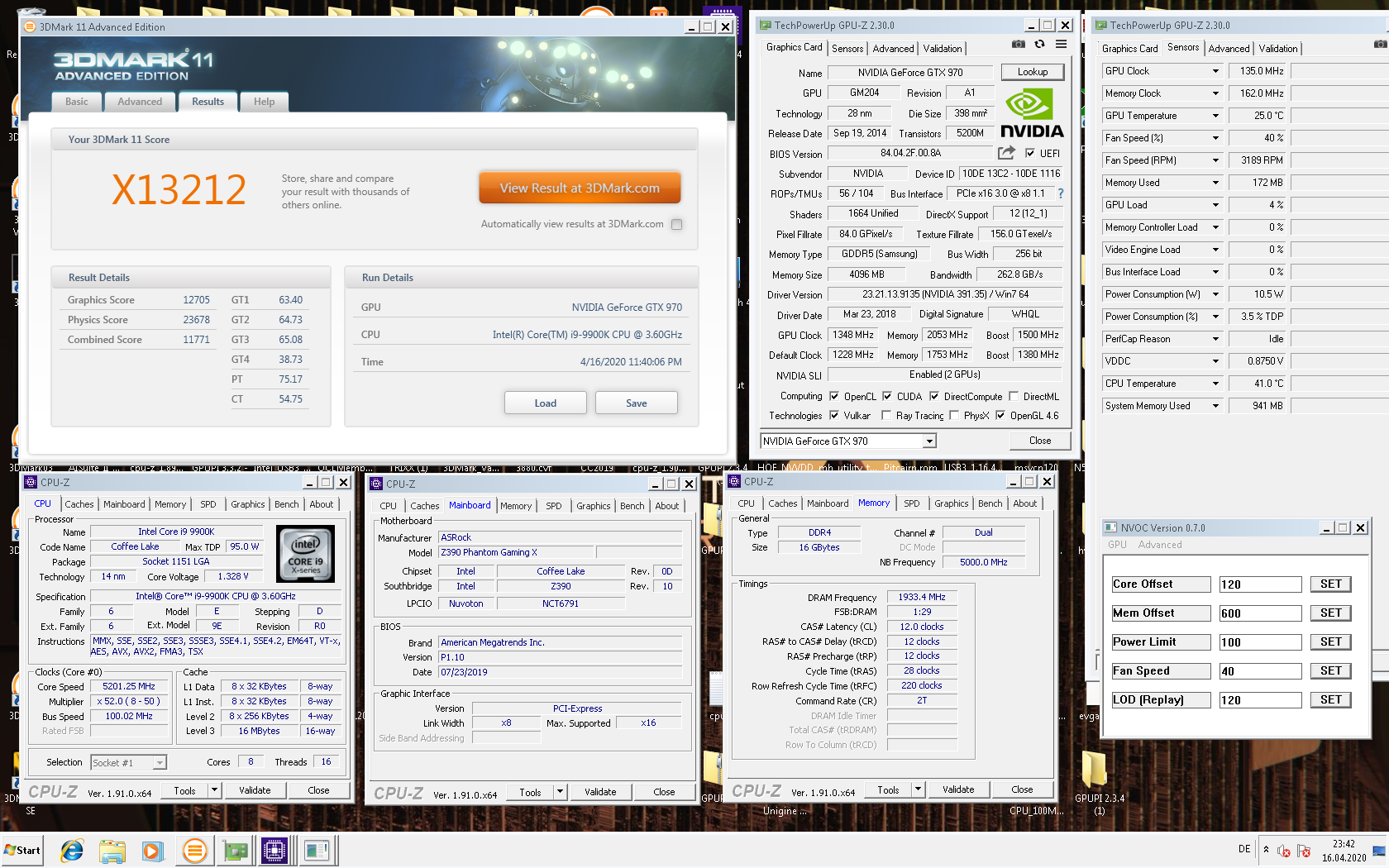The width and height of the screenshot is (1389, 868).
Task: Toggle the CUDA checkbox
Action: [x=887, y=396]
